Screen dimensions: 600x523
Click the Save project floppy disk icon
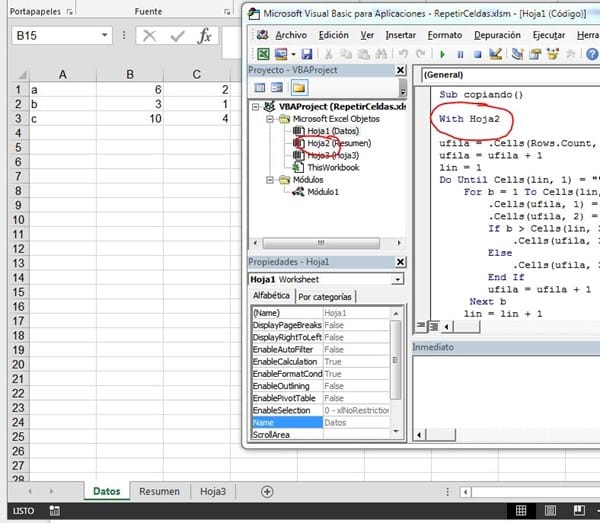click(x=306, y=54)
